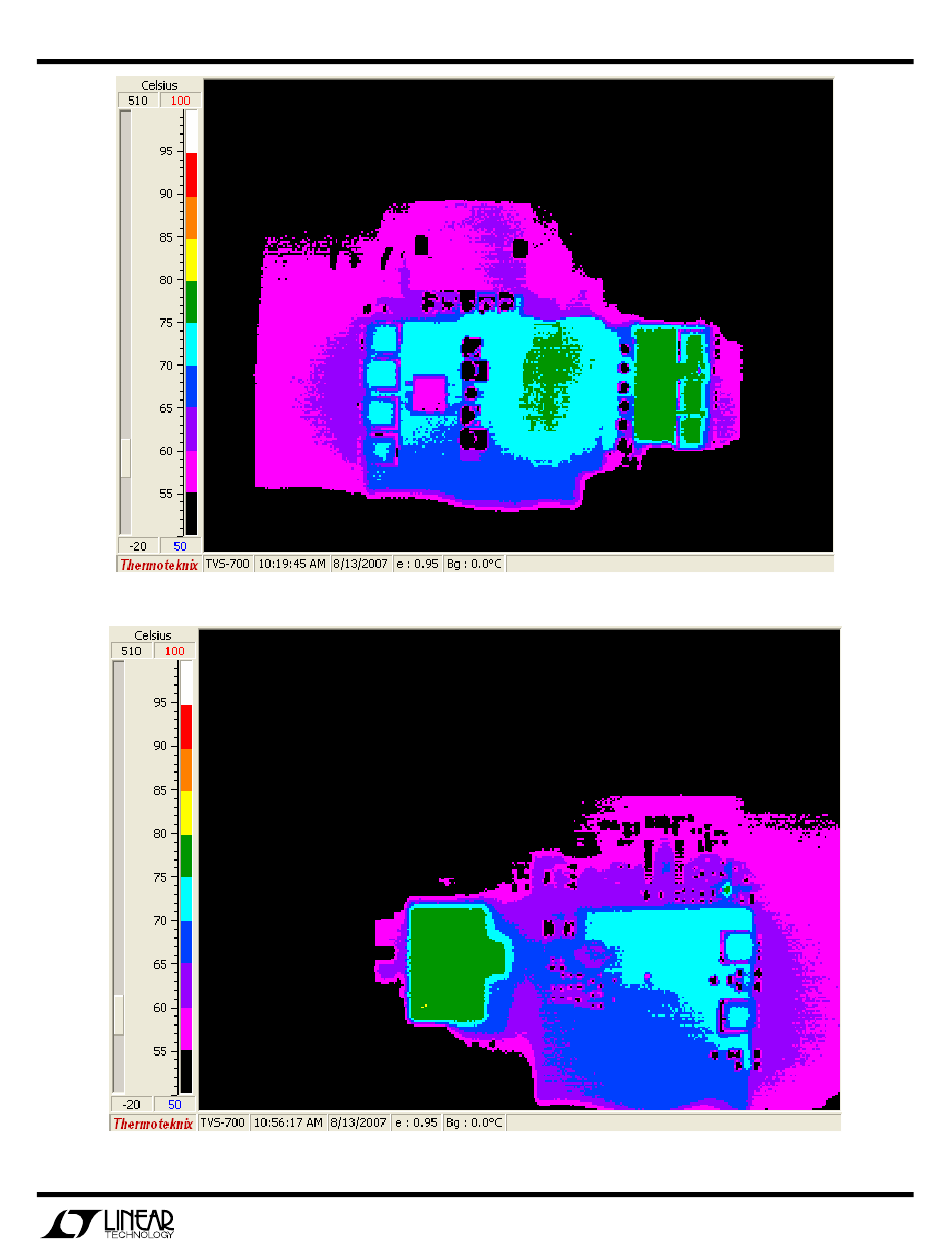Pick the orange 85-90 band in the 10:19:45 AM scale
Image resolution: width=950 pixels, height=1248 pixels.
coord(191,218)
